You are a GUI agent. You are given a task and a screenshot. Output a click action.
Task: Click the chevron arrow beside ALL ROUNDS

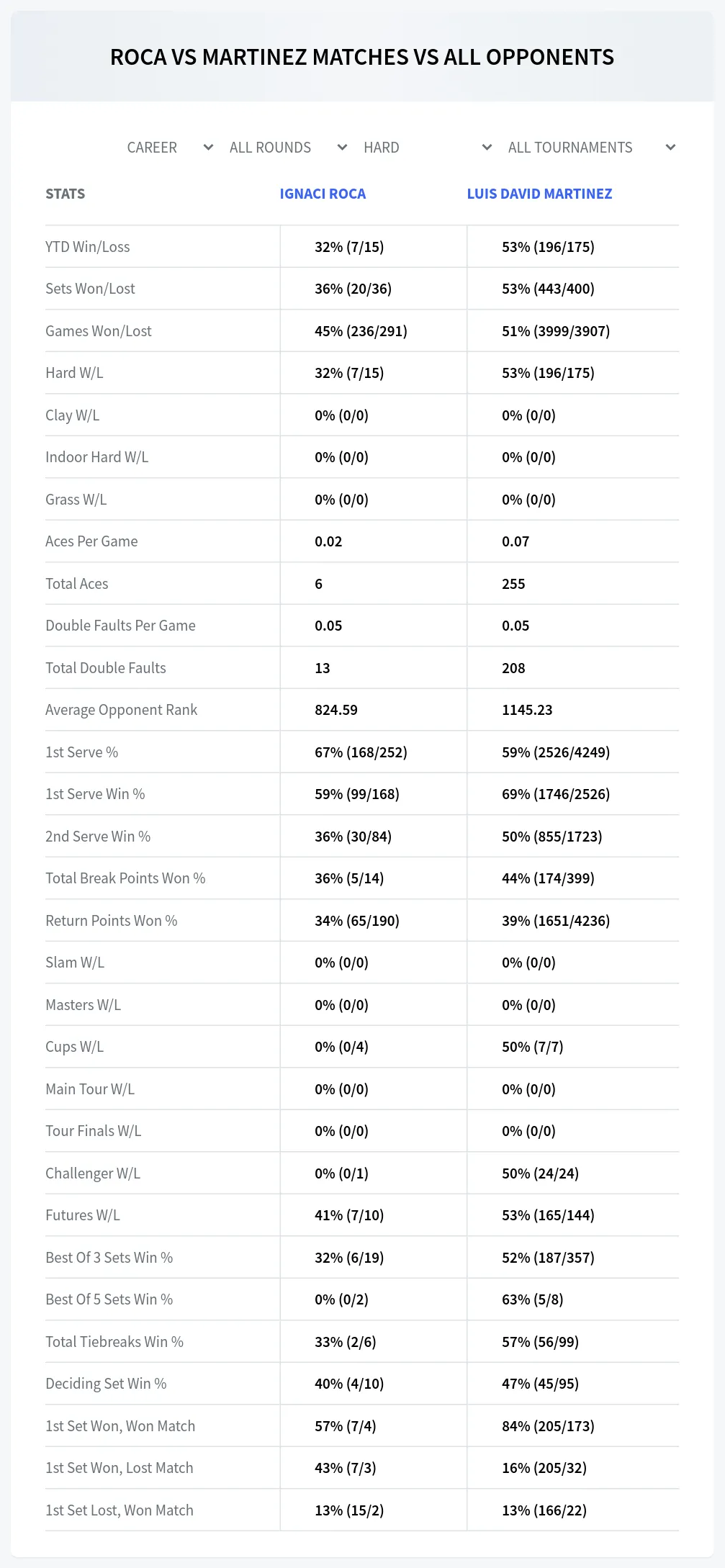(342, 148)
